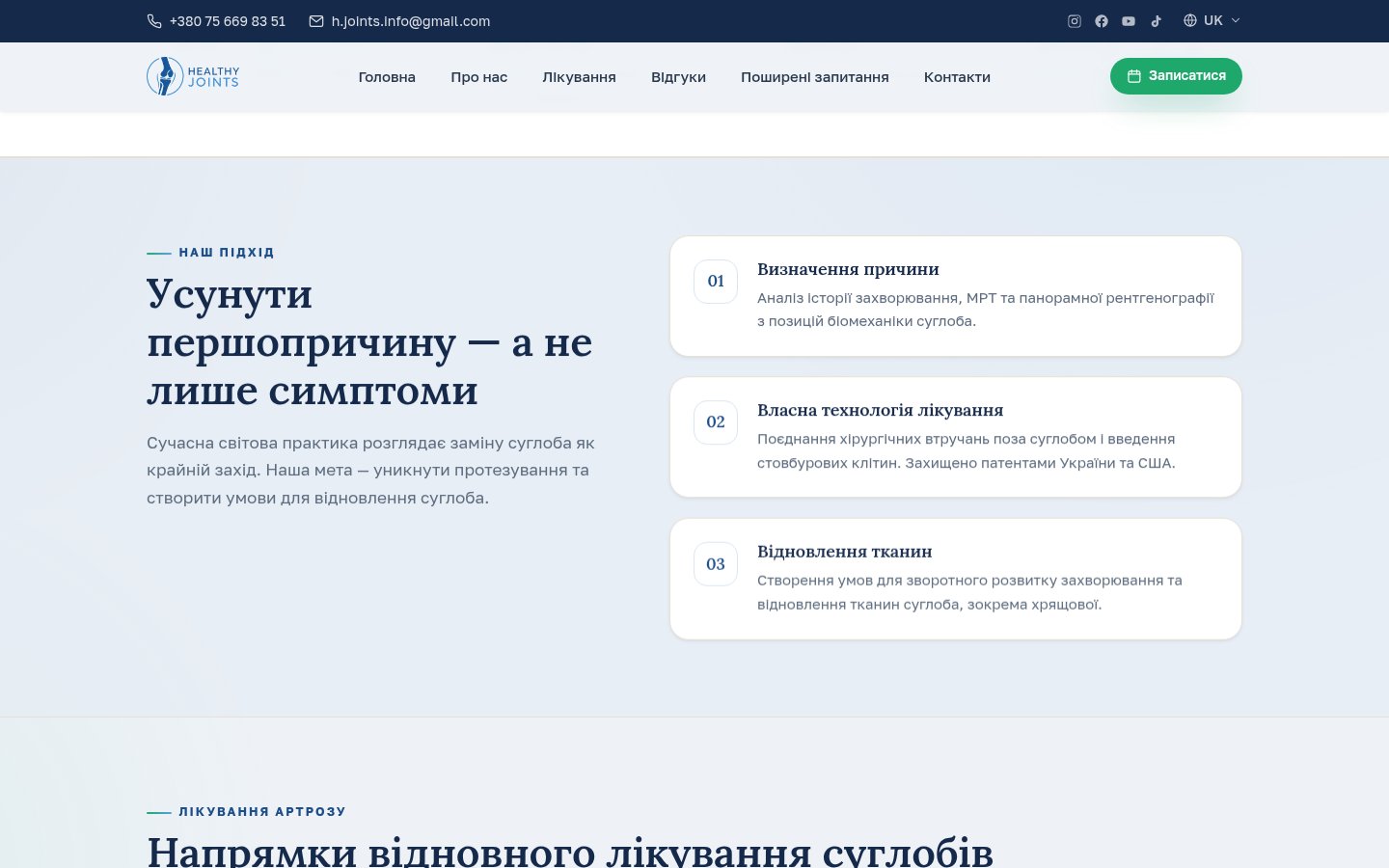Go to Контакти page
This screenshot has width=1389, height=868.
tap(957, 77)
